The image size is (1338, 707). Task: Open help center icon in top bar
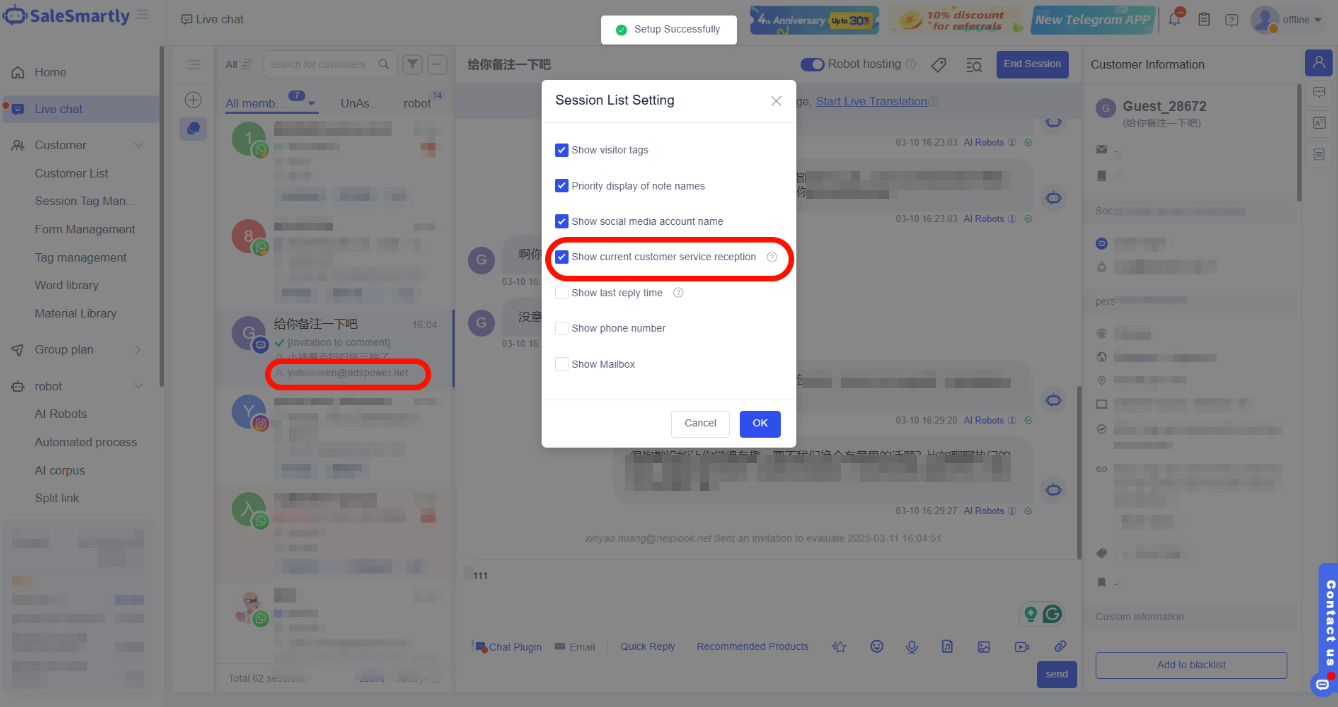tap(1231, 19)
